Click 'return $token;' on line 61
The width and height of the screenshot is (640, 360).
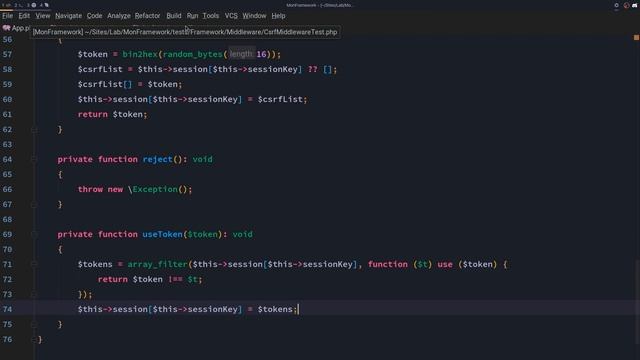[112, 114]
